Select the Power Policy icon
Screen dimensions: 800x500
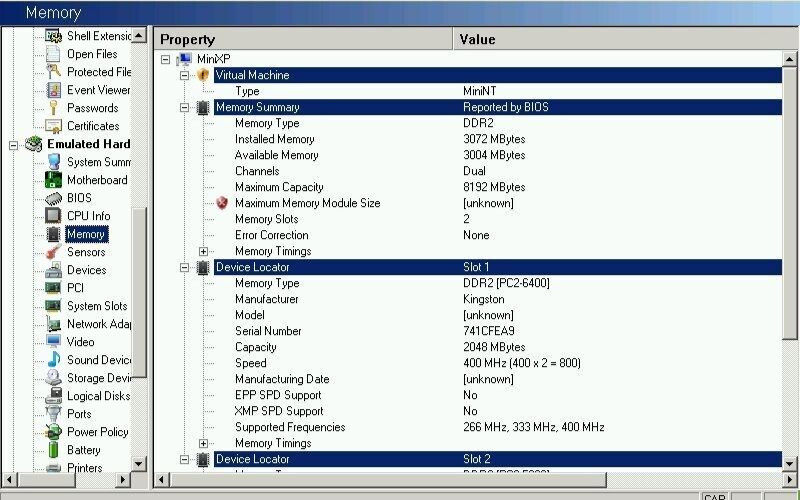[53, 432]
